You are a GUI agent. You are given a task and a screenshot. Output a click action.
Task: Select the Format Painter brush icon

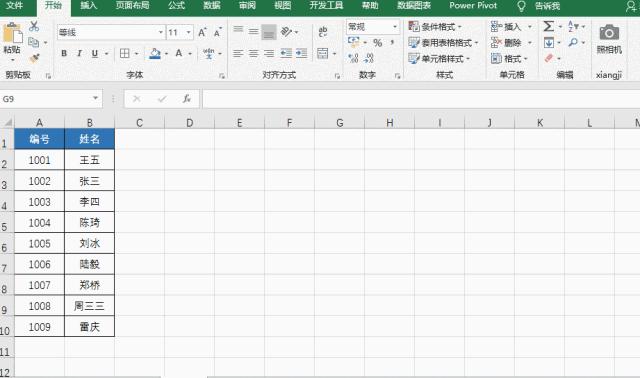point(35,58)
